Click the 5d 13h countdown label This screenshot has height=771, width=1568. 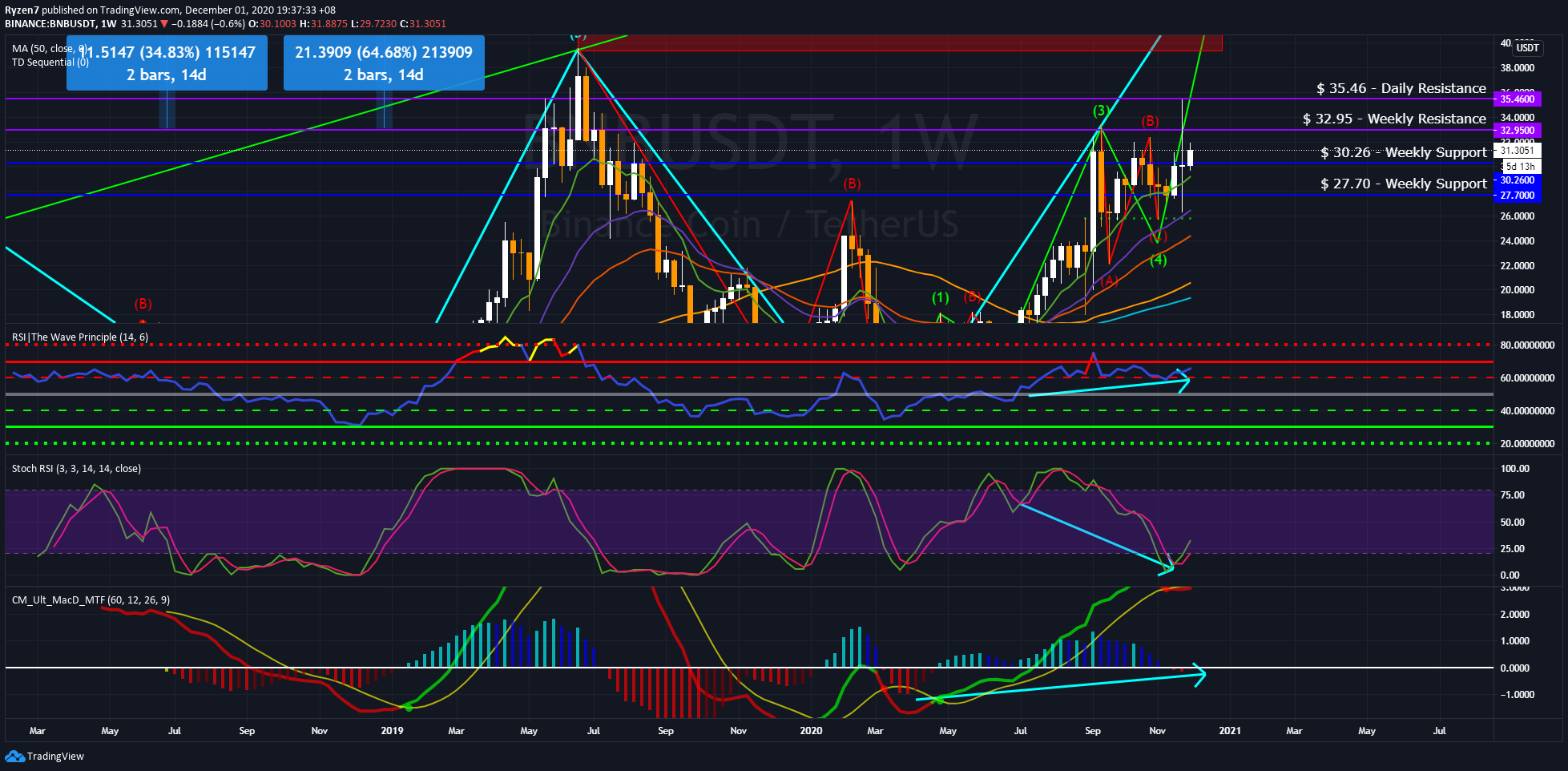point(1520,167)
